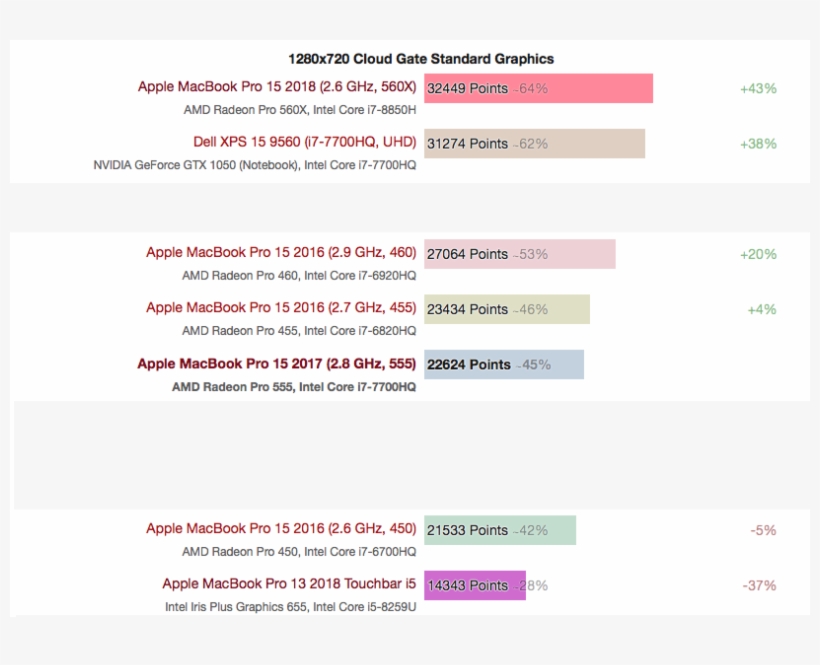This screenshot has height=665, width=820.
Task: Select bold Apple MacBook Pro 15 2017 entry
Action: point(277,364)
